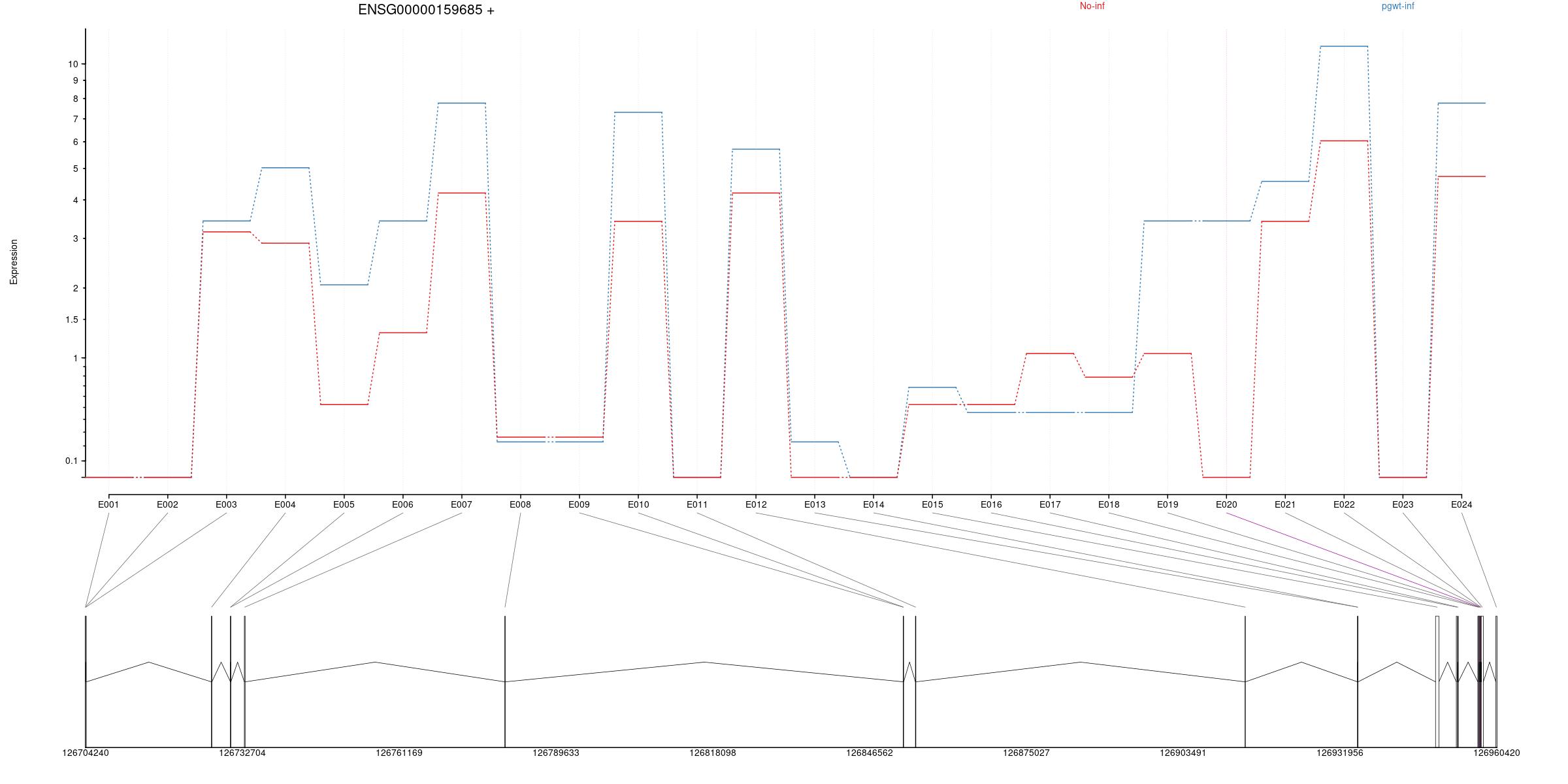Select the pgwt-inf legend label

tap(1397, 7)
